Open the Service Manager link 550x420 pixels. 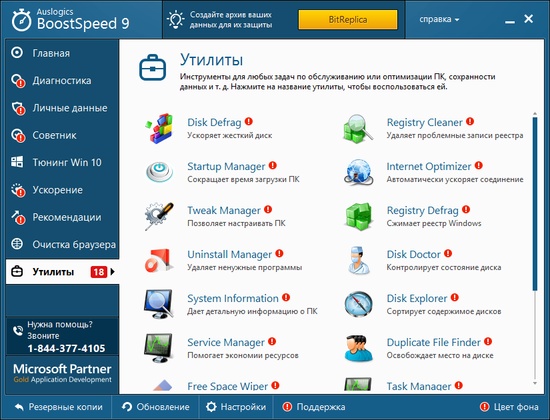pyautogui.click(x=226, y=342)
